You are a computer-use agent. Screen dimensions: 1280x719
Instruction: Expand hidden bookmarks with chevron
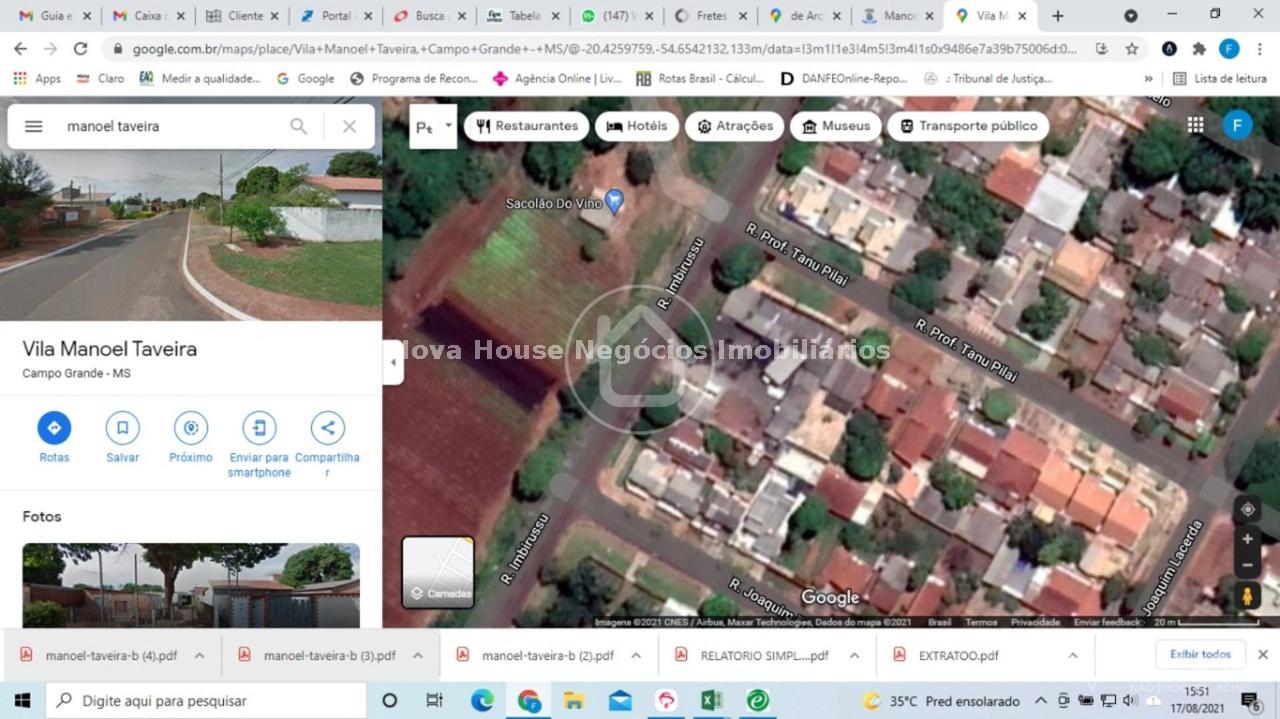1148,78
